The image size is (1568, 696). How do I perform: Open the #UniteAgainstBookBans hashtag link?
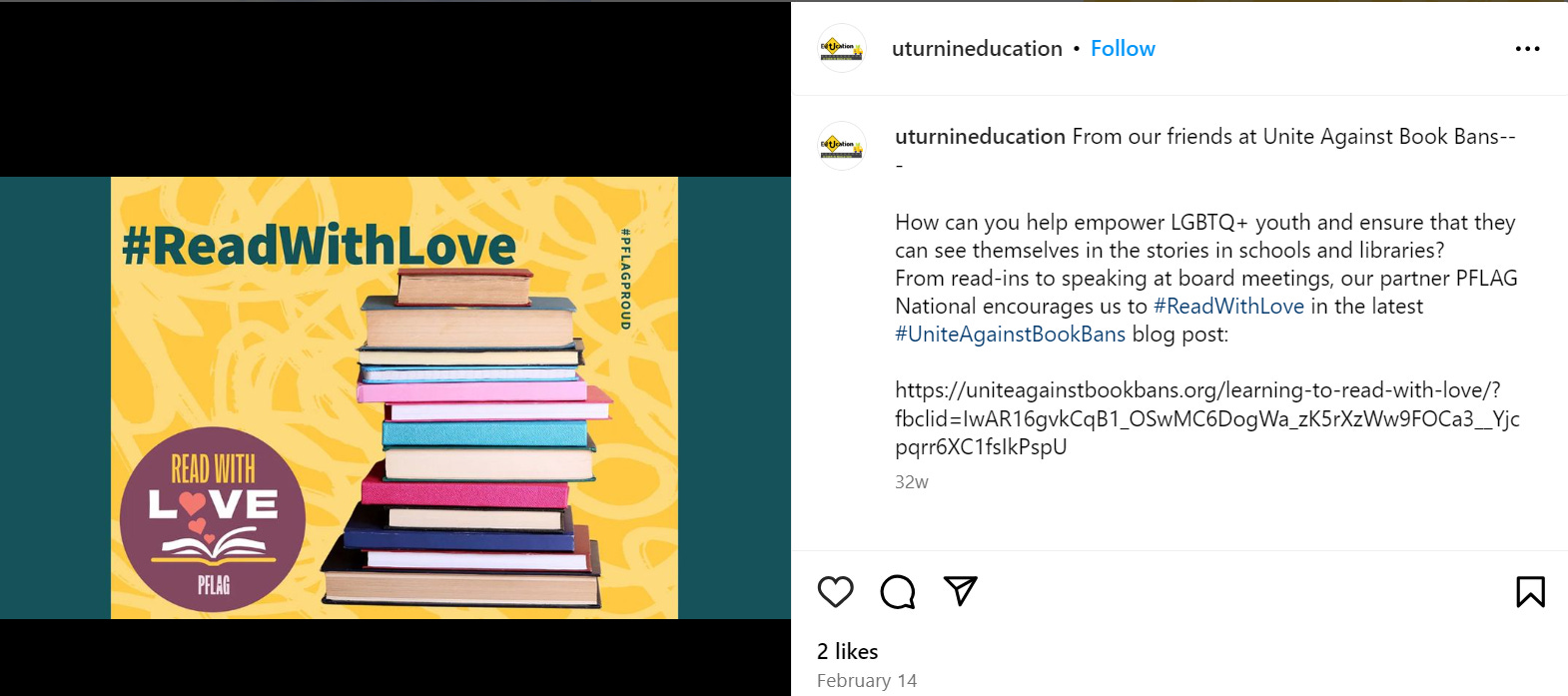tap(1010, 335)
